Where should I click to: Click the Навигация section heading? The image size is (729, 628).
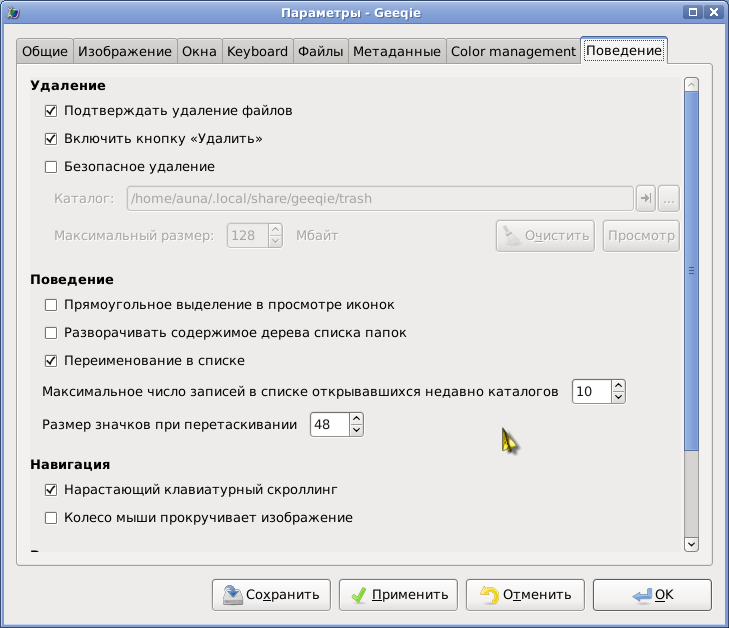(70, 464)
